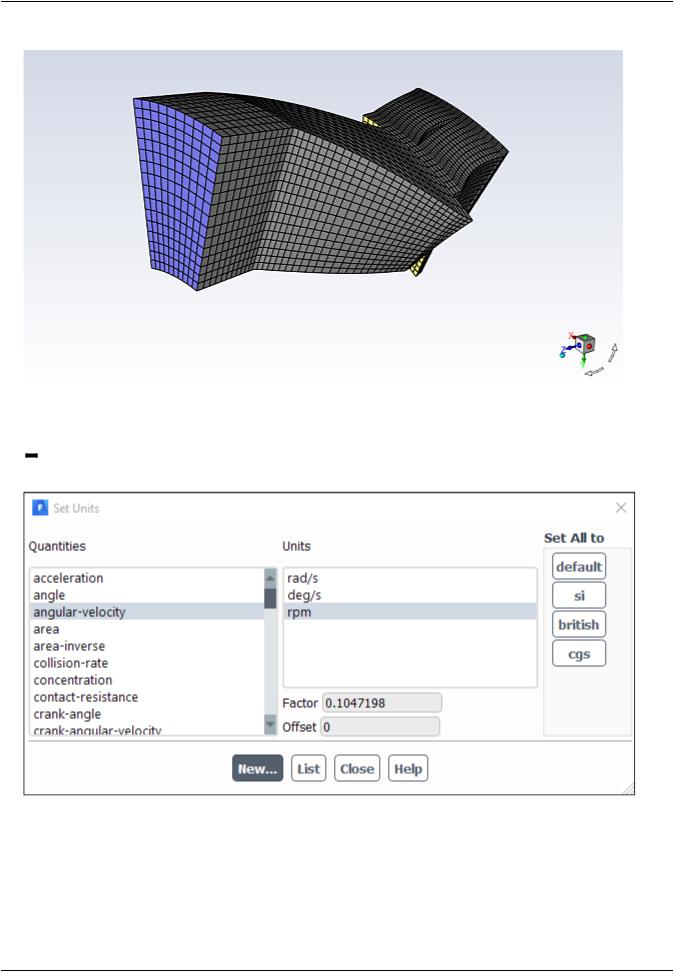Click the Close button in Set Units

click(357, 769)
